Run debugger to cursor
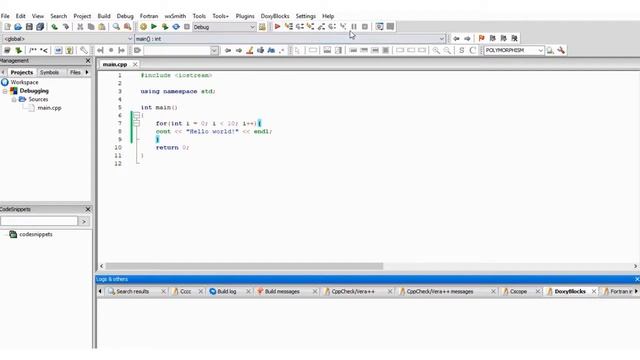 coord(289,27)
